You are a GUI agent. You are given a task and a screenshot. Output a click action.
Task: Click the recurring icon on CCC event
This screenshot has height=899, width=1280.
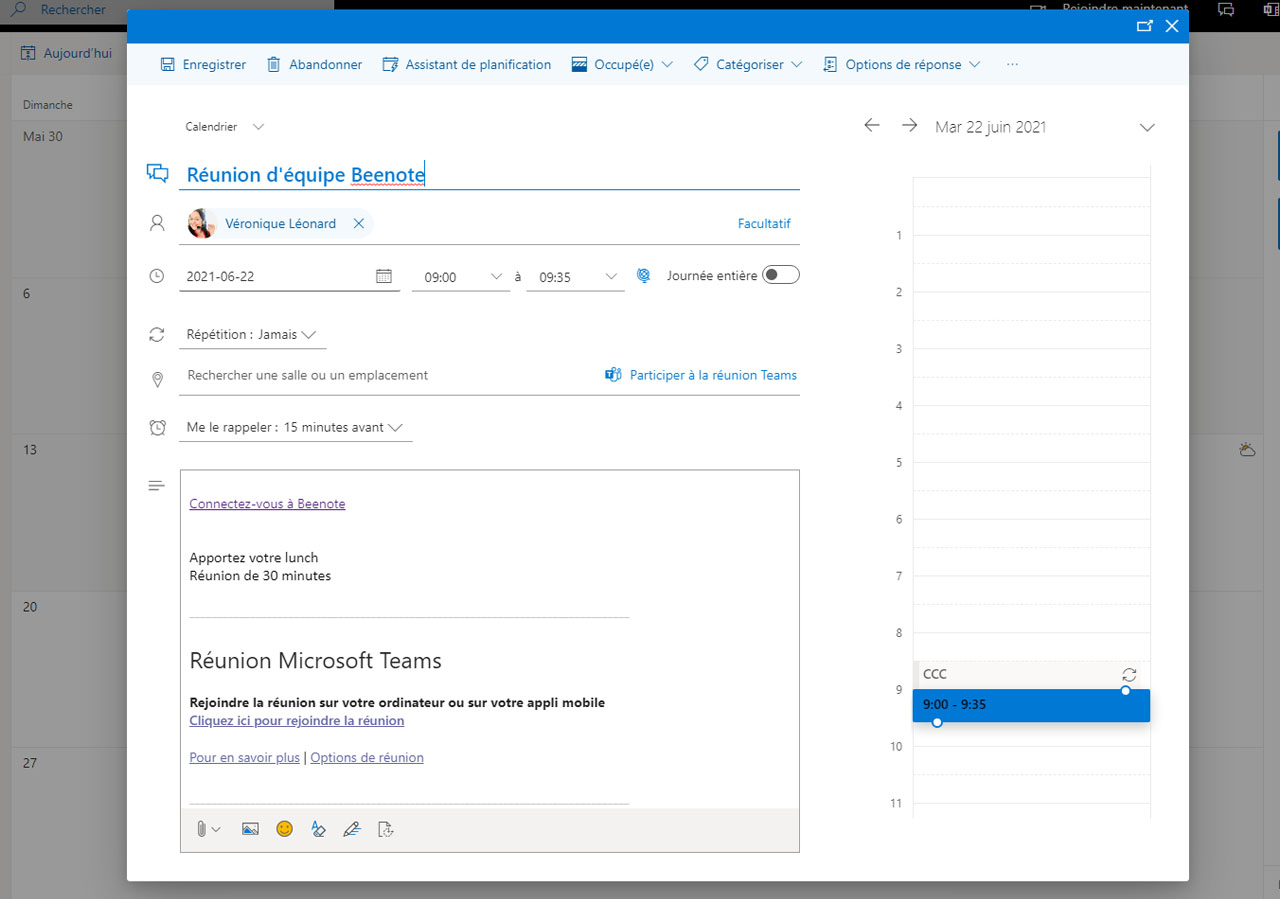(1129, 674)
